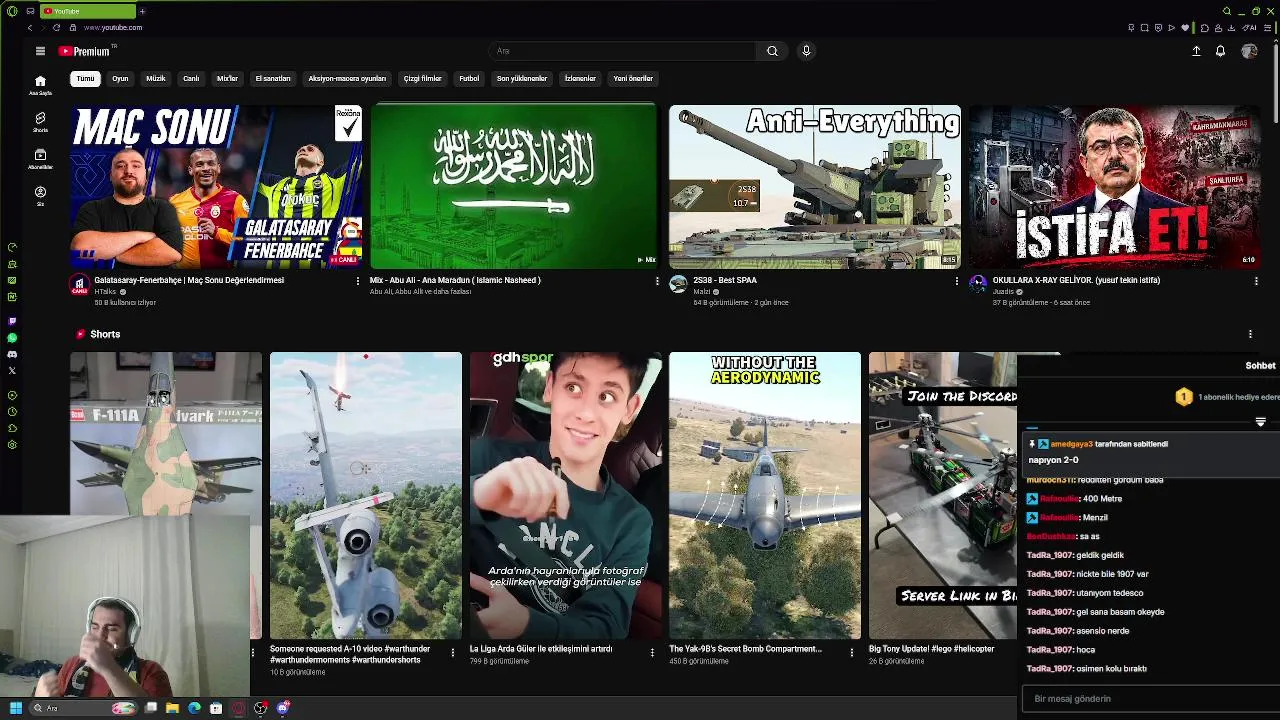The width and height of the screenshot is (1280, 720).
Task: Click Windows taskbar search box
Action: [82, 708]
